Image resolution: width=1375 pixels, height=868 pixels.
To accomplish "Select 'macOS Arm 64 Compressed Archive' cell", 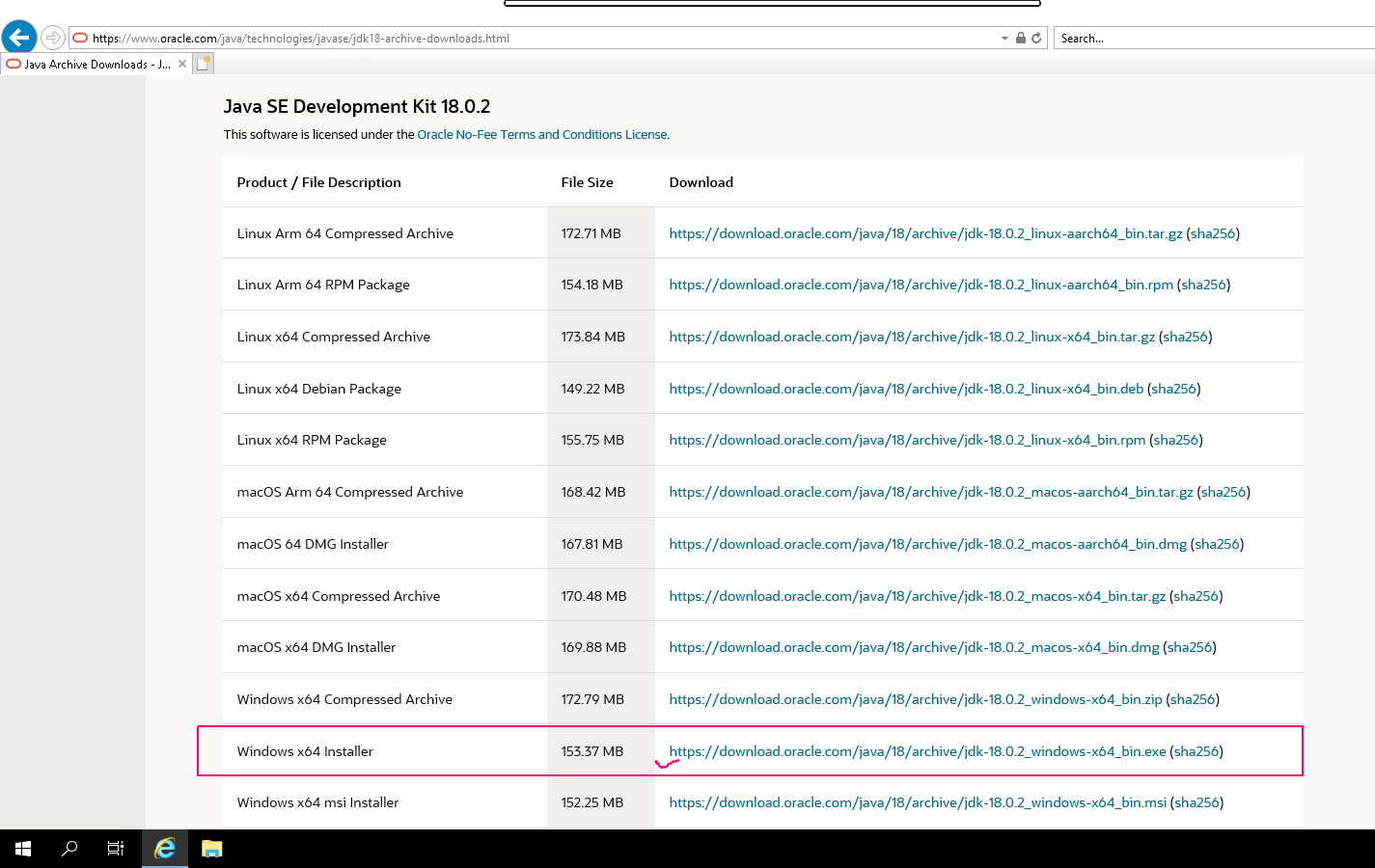I will coord(349,492).
